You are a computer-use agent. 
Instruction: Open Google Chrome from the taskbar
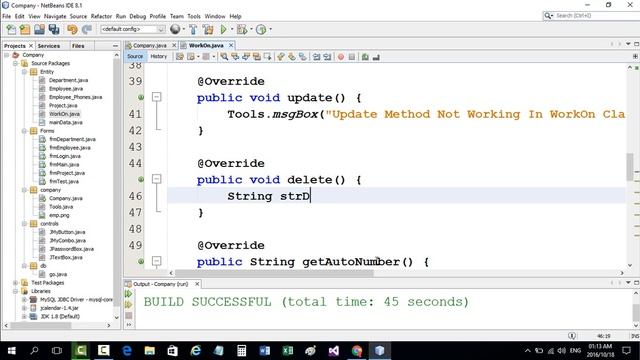point(357,351)
